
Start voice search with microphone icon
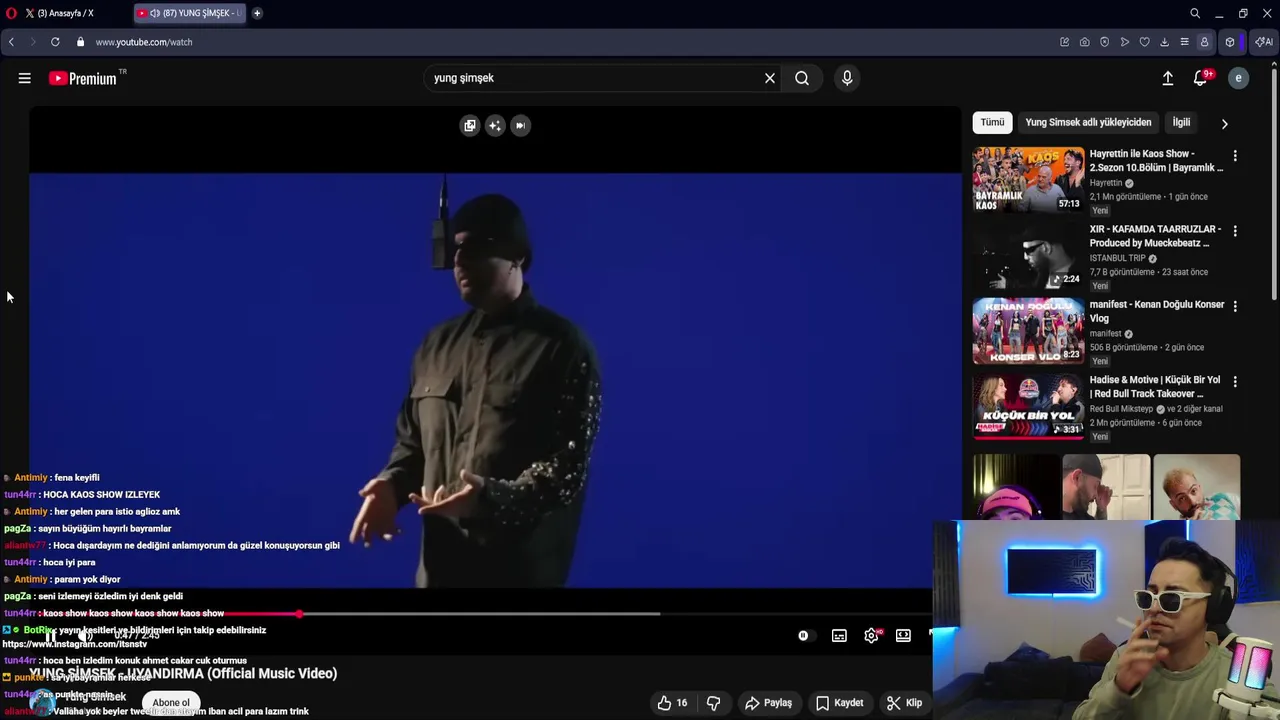847,78
